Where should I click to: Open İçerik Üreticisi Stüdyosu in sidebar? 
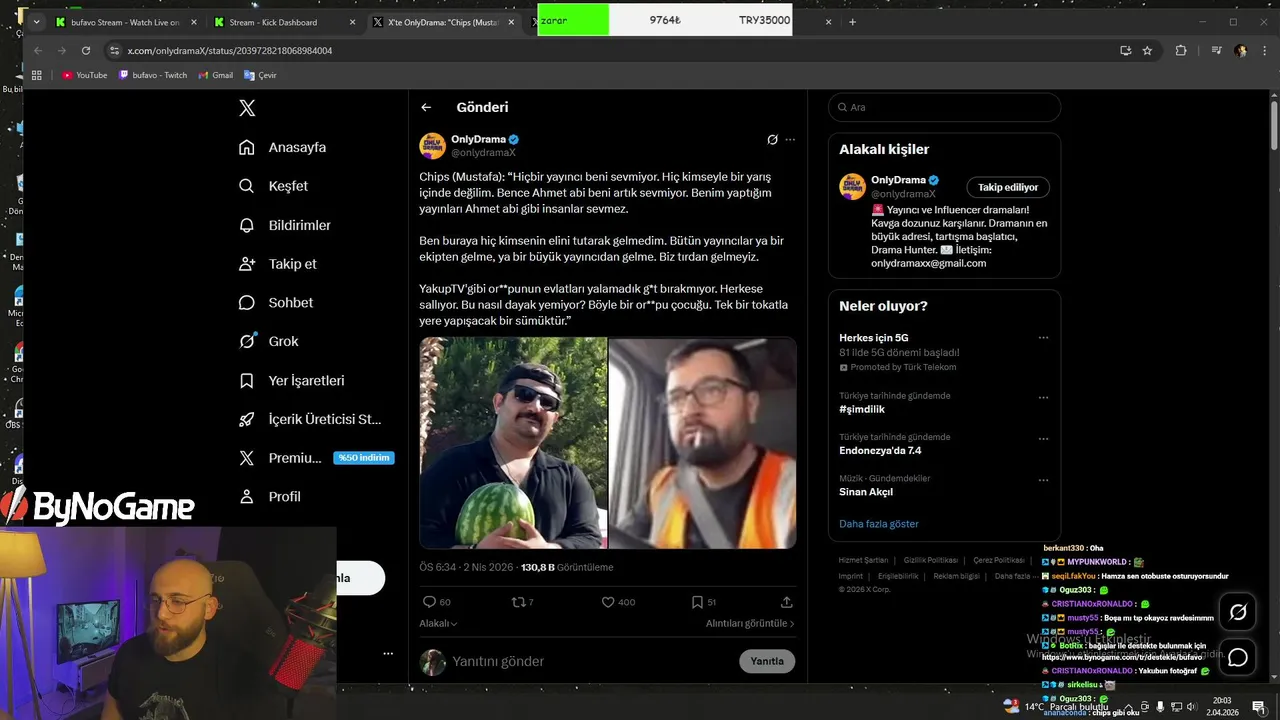[310, 419]
